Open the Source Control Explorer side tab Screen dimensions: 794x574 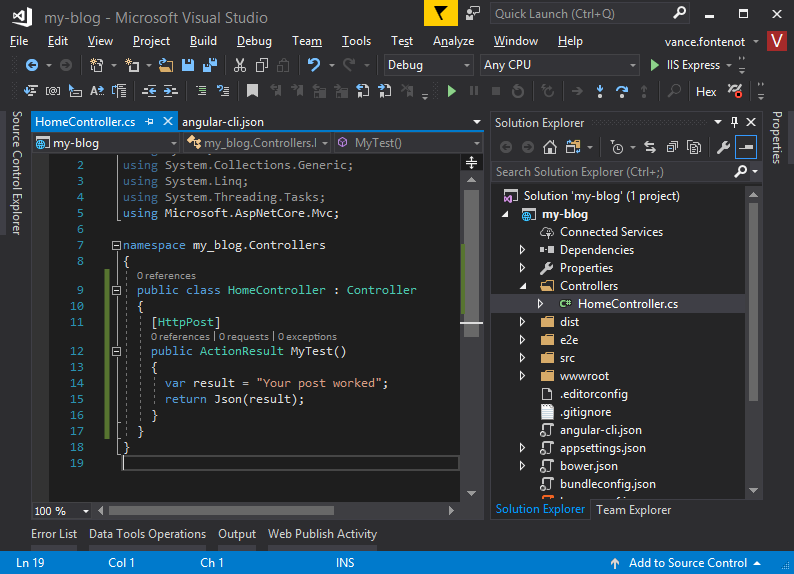pos(16,173)
